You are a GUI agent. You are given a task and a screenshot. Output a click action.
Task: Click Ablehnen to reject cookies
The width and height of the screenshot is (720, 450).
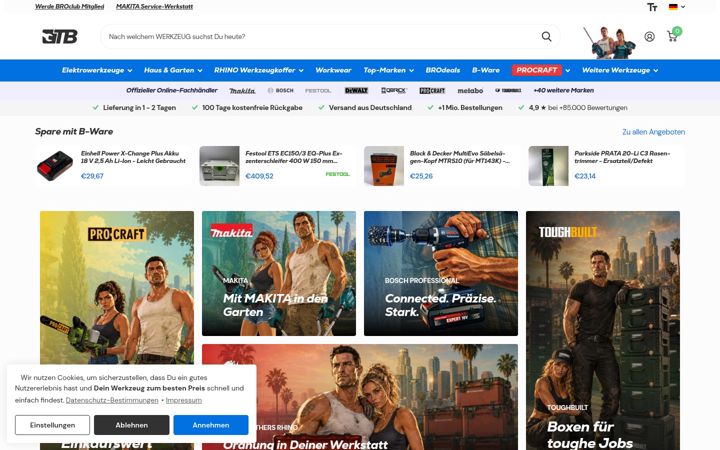[x=132, y=425]
